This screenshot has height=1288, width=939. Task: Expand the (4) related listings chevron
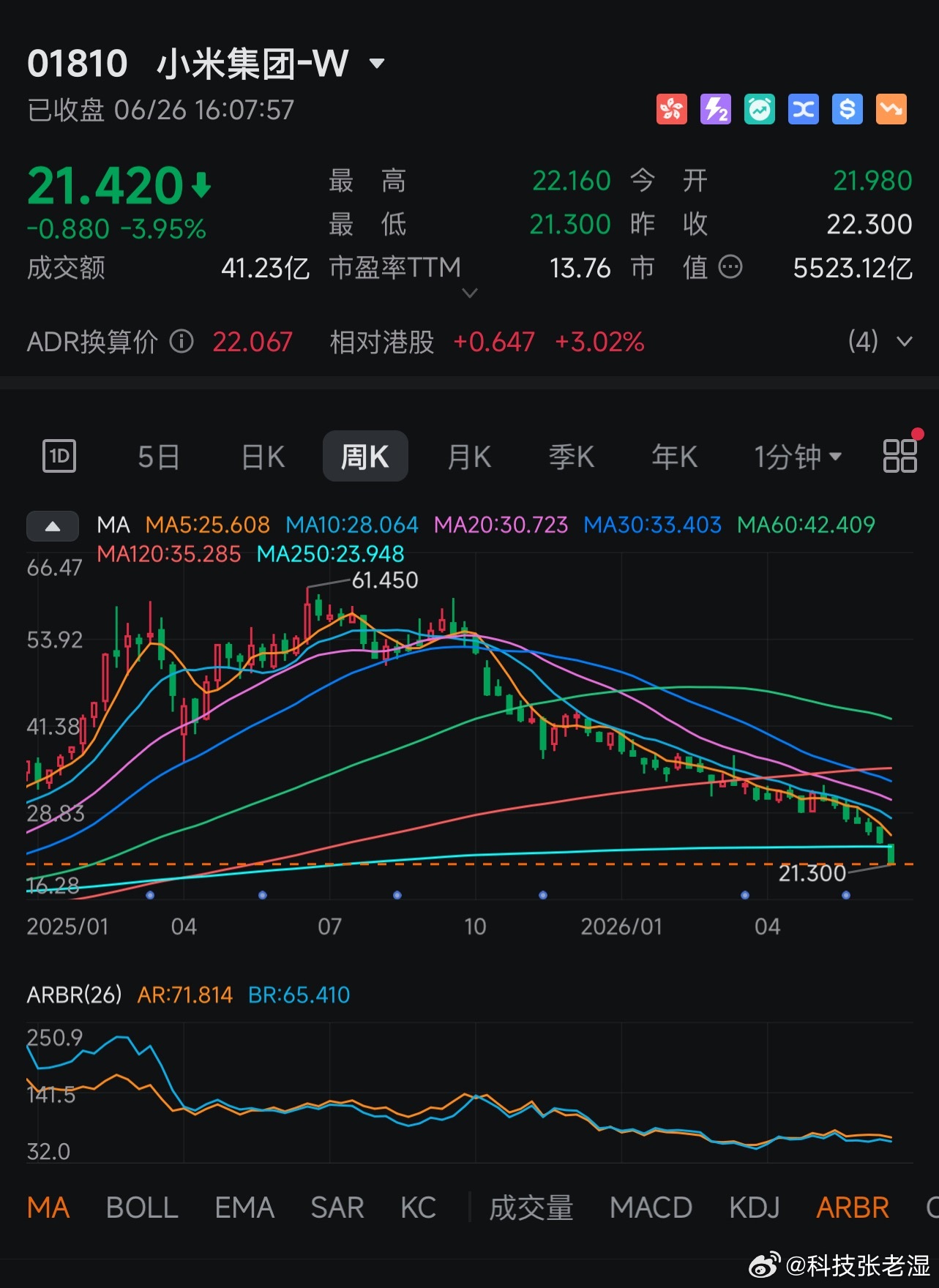(x=905, y=342)
